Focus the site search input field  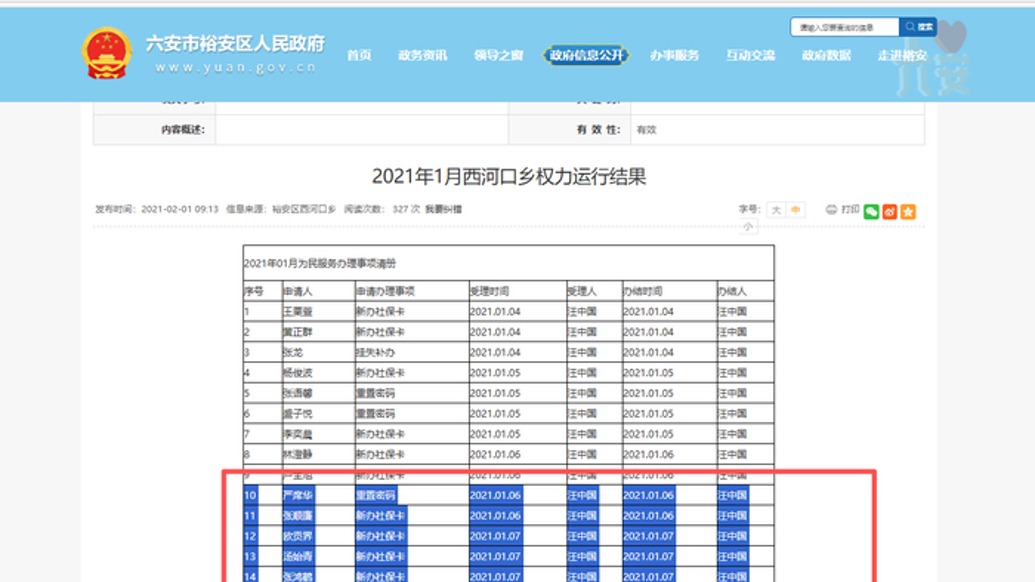(845, 27)
